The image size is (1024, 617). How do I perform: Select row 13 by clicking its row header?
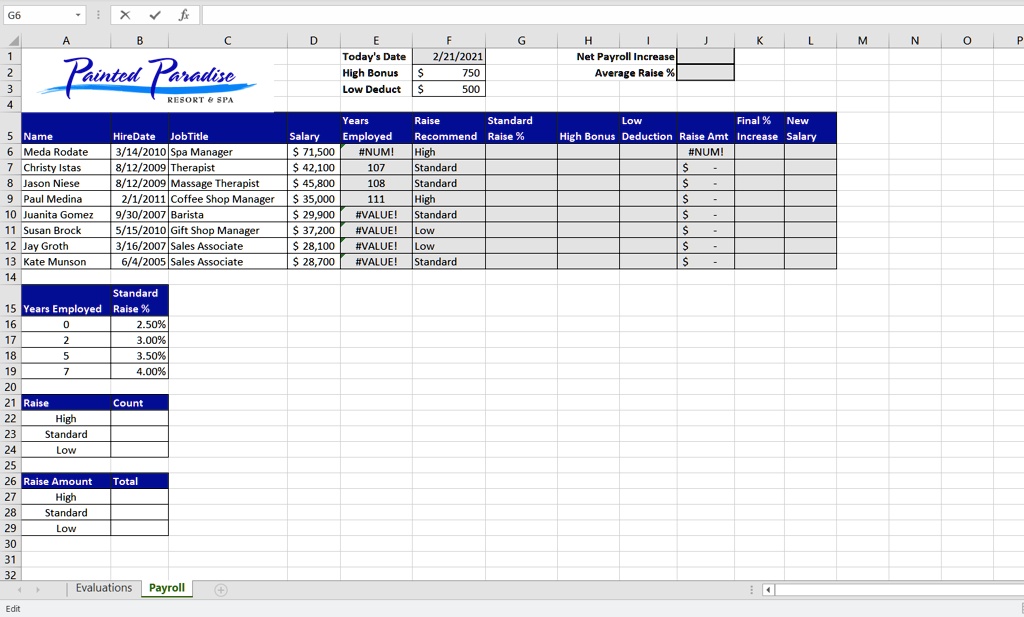pos(10,261)
